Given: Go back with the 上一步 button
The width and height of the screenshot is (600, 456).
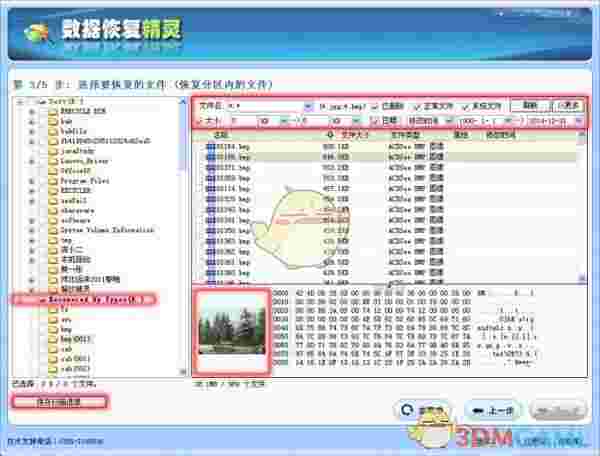Looking at the screenshot, I should [492, 411].
